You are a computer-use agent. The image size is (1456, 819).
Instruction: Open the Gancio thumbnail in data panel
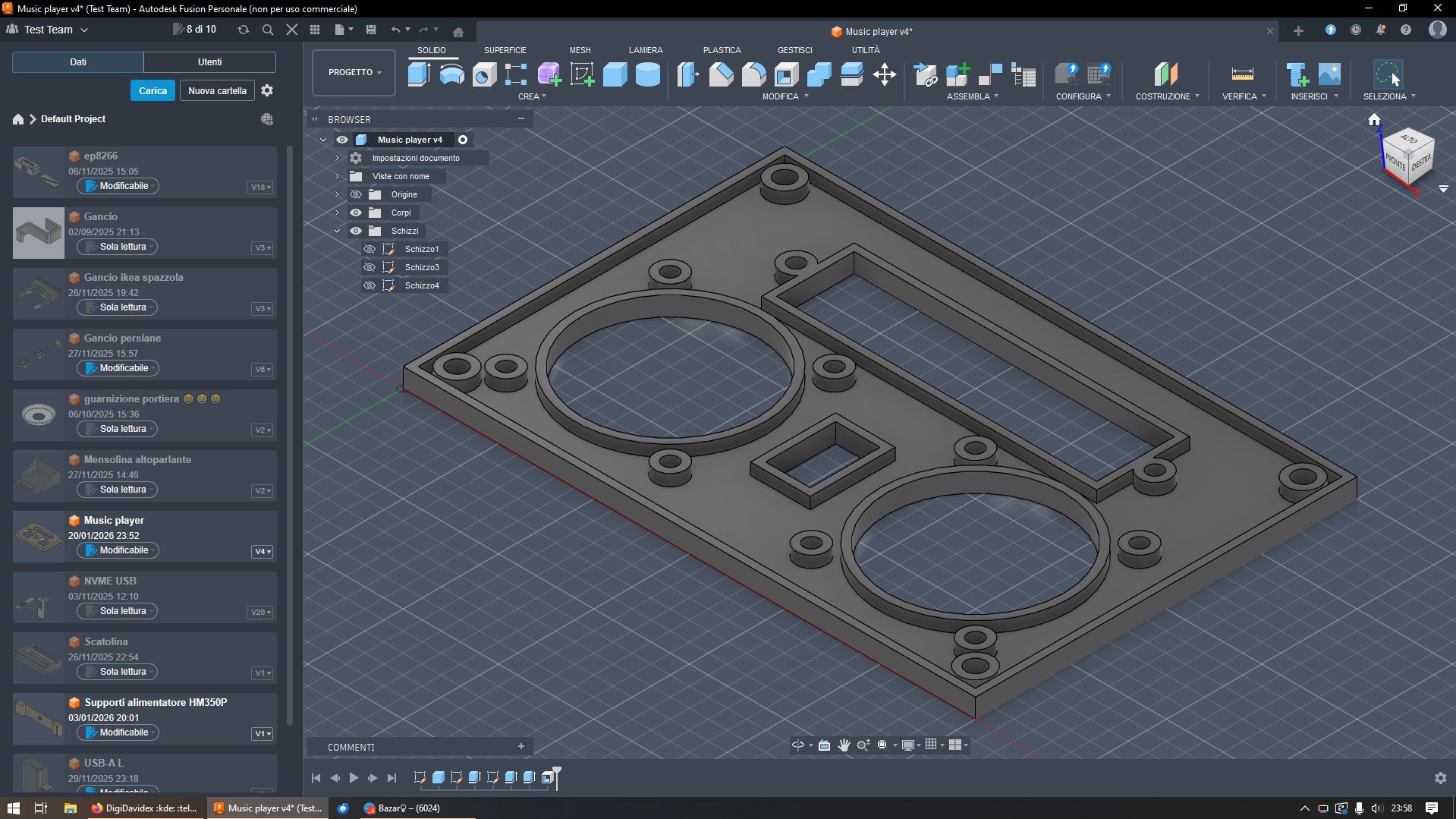pyautogui.click(x=39, y=233)
